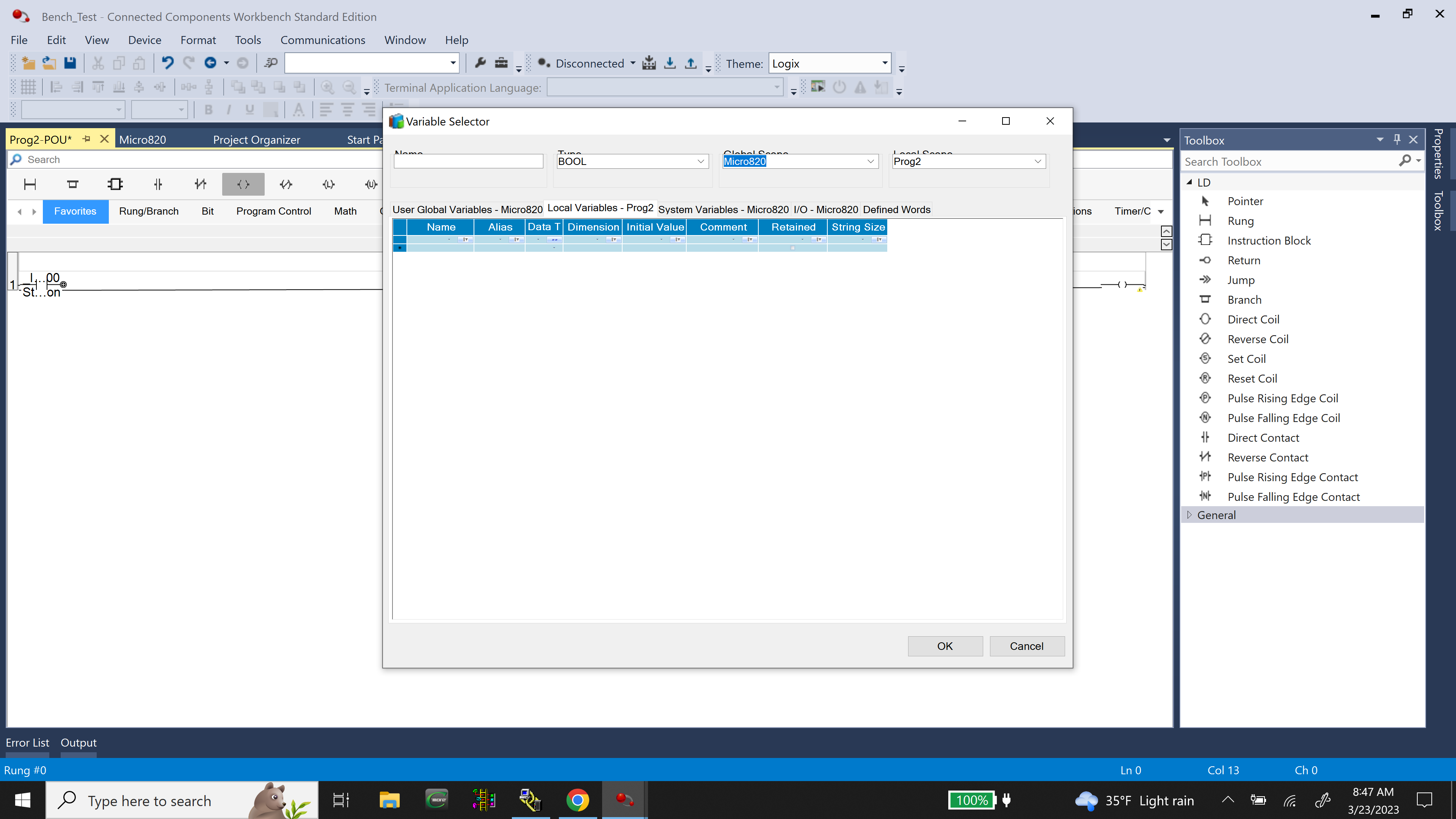Image resolution: width=1456 pixels, height=819 pixels.
Task: Select Pulse Rising Edge Coil in the toolbox
Action: [x=1283, y=398]
